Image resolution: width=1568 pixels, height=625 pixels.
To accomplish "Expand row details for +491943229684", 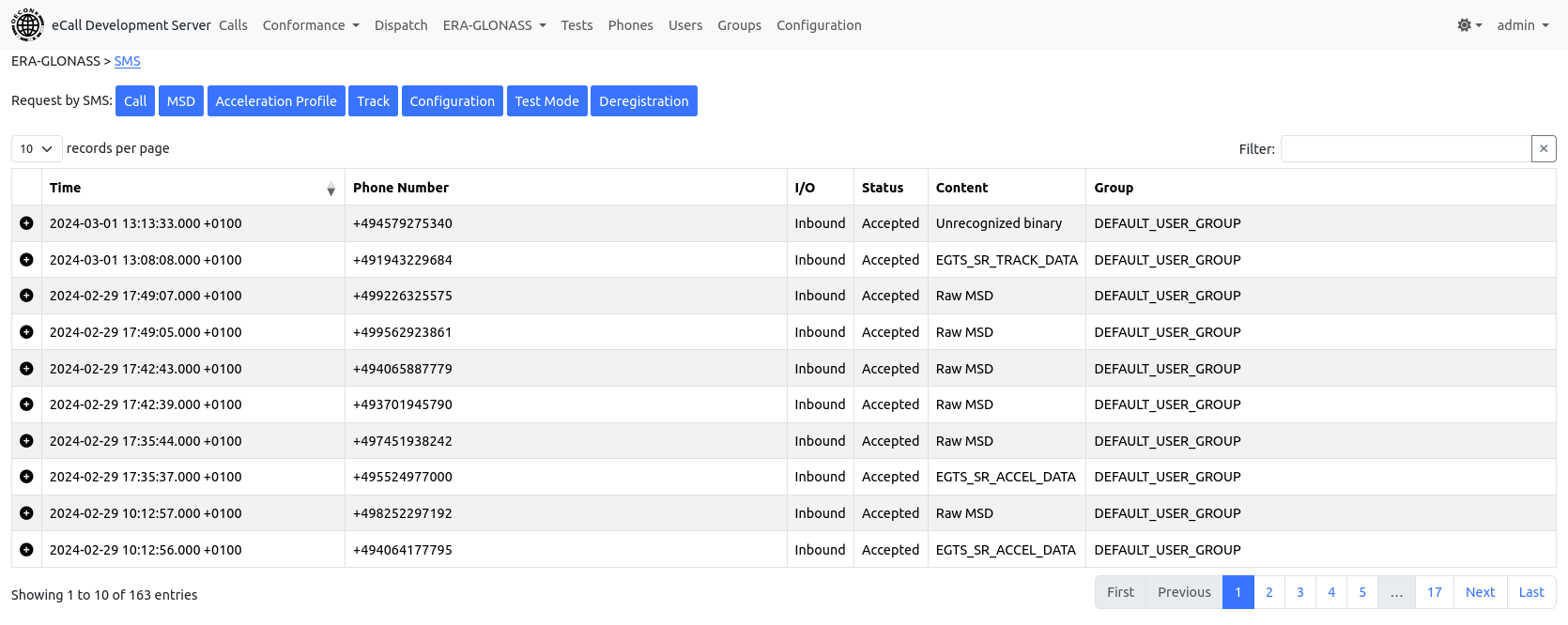I will [26, 260].
